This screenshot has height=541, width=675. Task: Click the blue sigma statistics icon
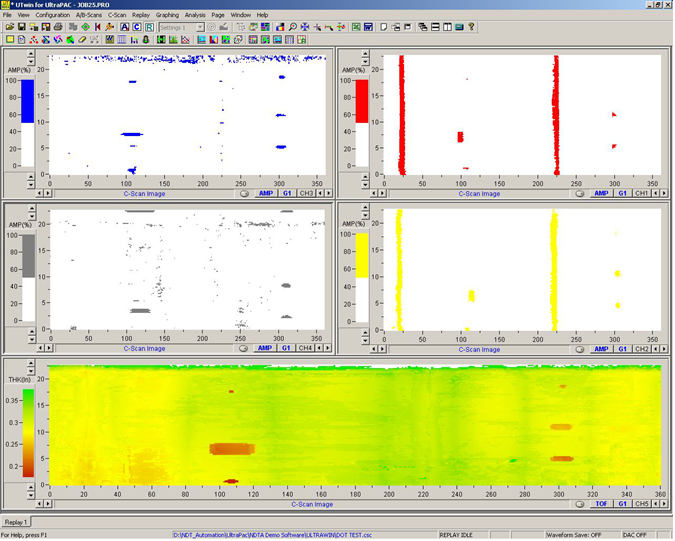click(46, 40)
